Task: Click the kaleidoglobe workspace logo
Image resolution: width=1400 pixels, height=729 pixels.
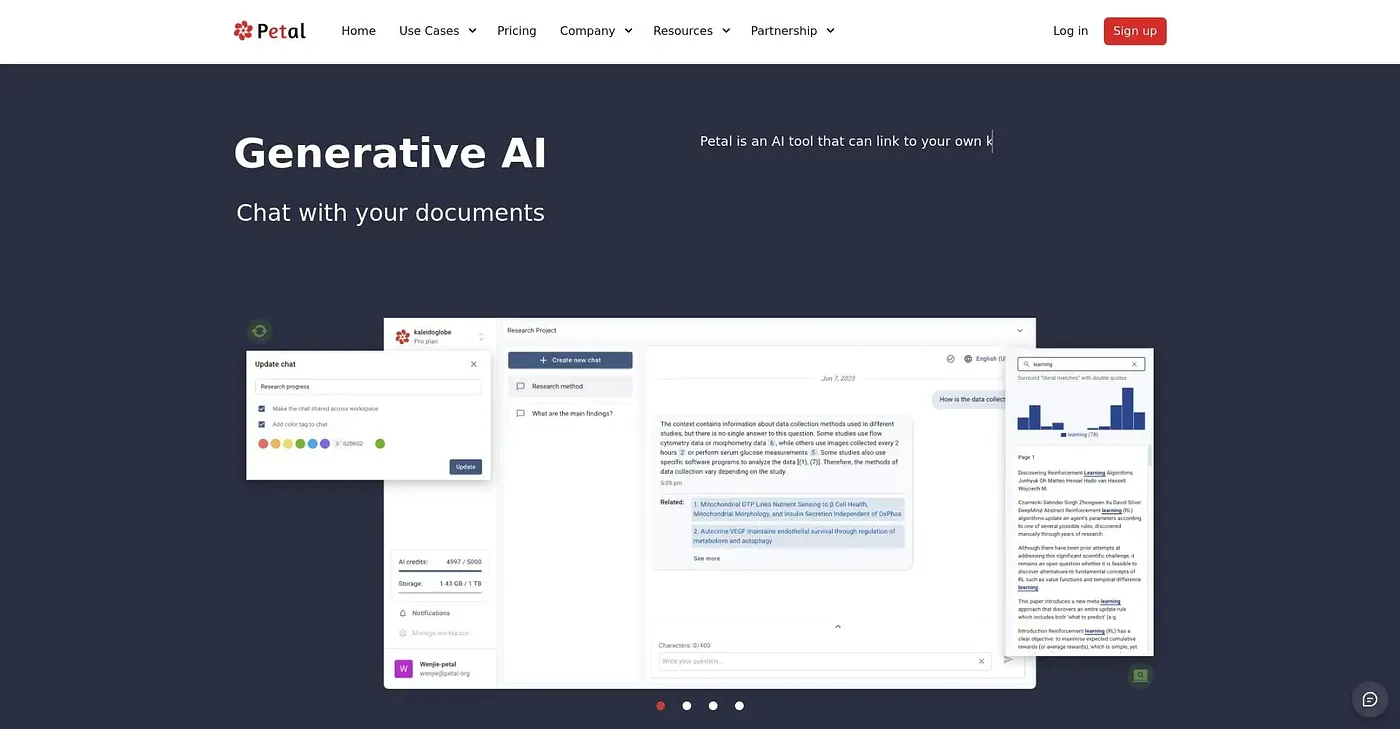Action: tap(403, 337)
